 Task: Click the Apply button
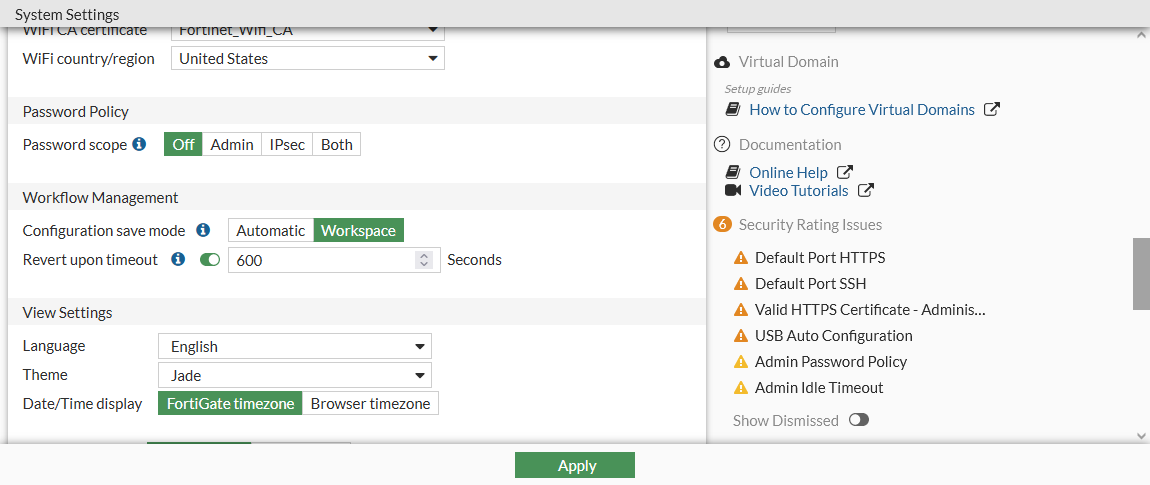pos(575,465)
